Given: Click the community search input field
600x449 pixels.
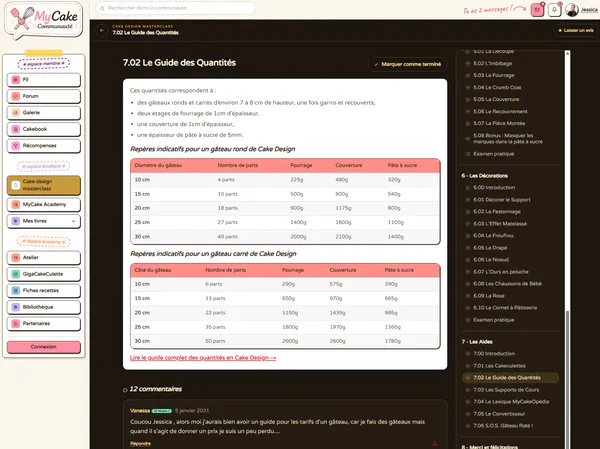Looking at the screenshot, I should (x=176, y=8).
